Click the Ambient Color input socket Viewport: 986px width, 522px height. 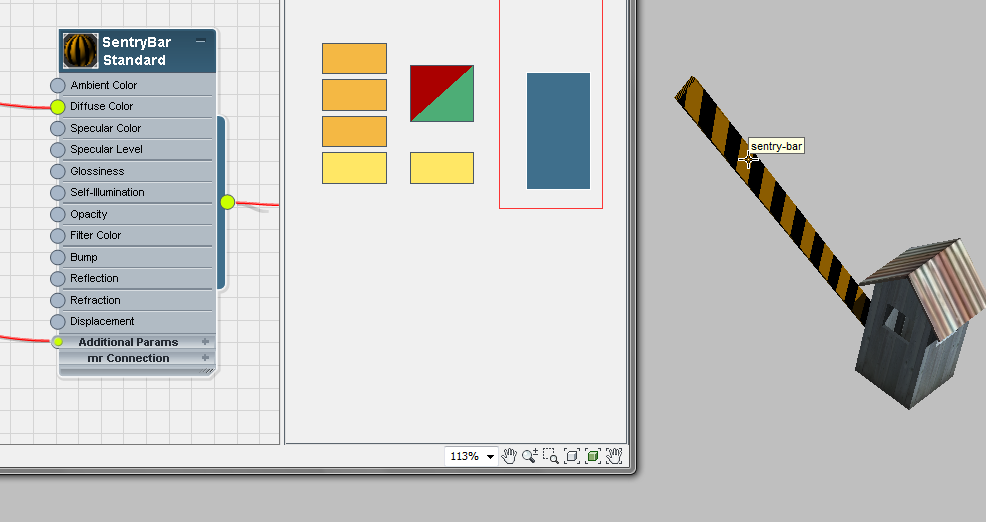57,85
